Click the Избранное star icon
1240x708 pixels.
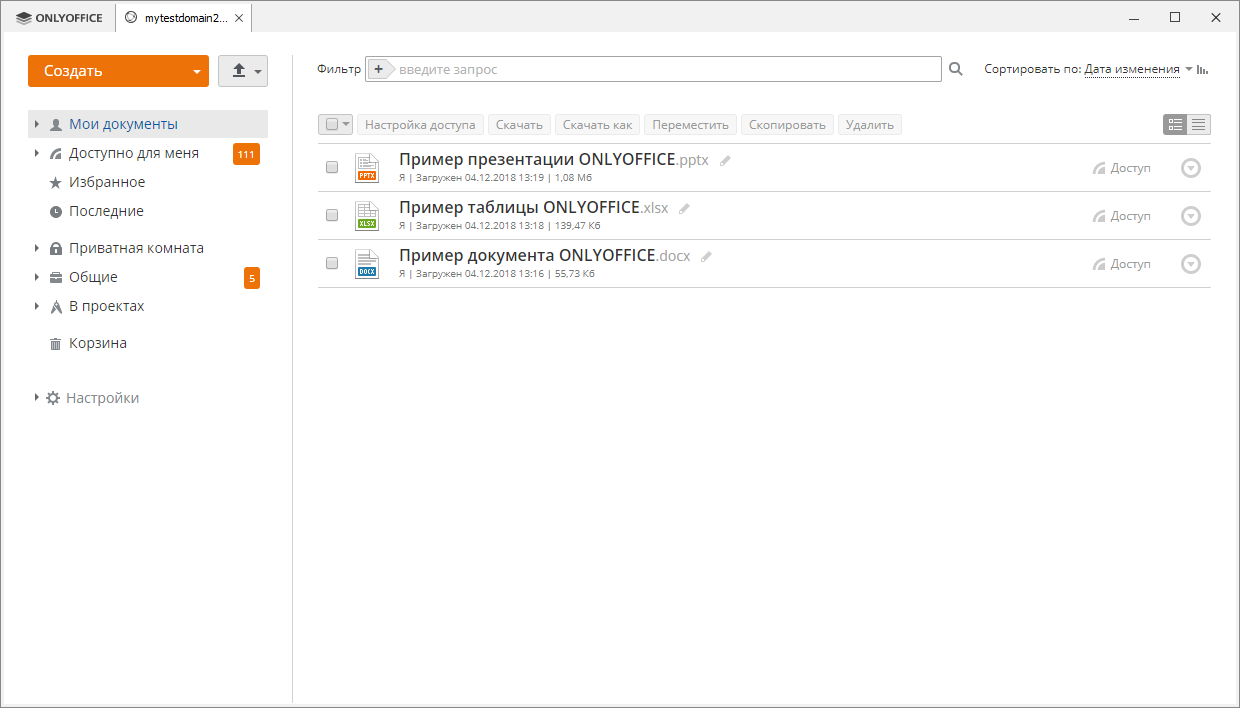[x=56, y=183]
